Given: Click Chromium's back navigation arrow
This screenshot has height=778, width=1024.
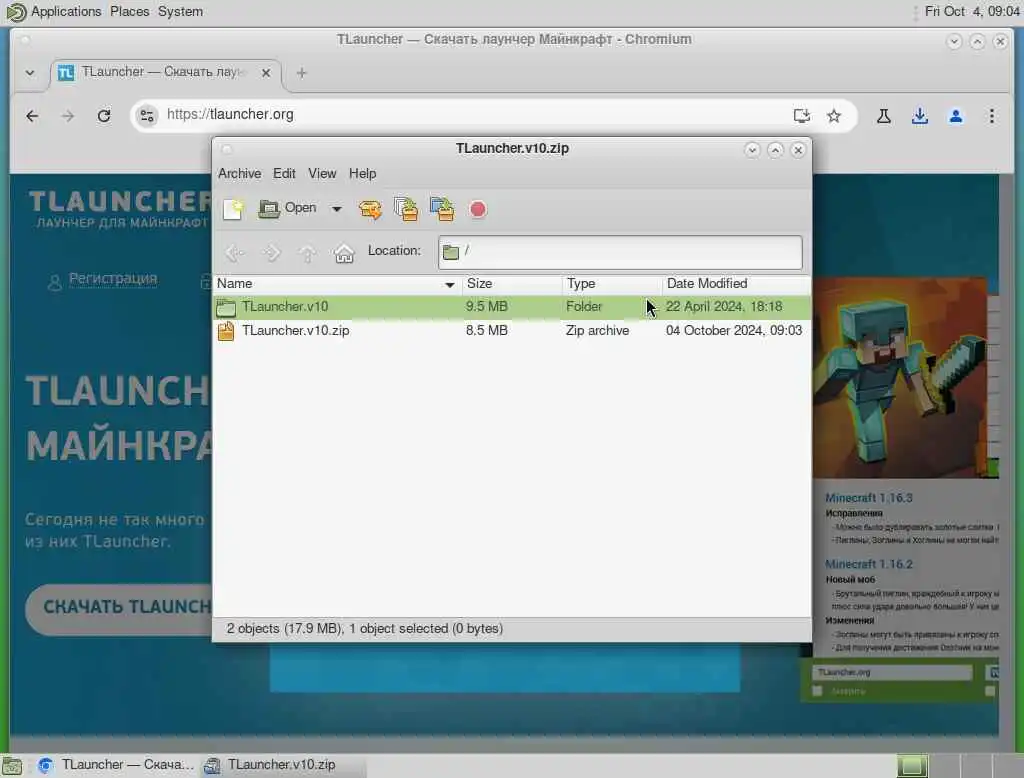Looking at the screenshot, I should 32,116.
